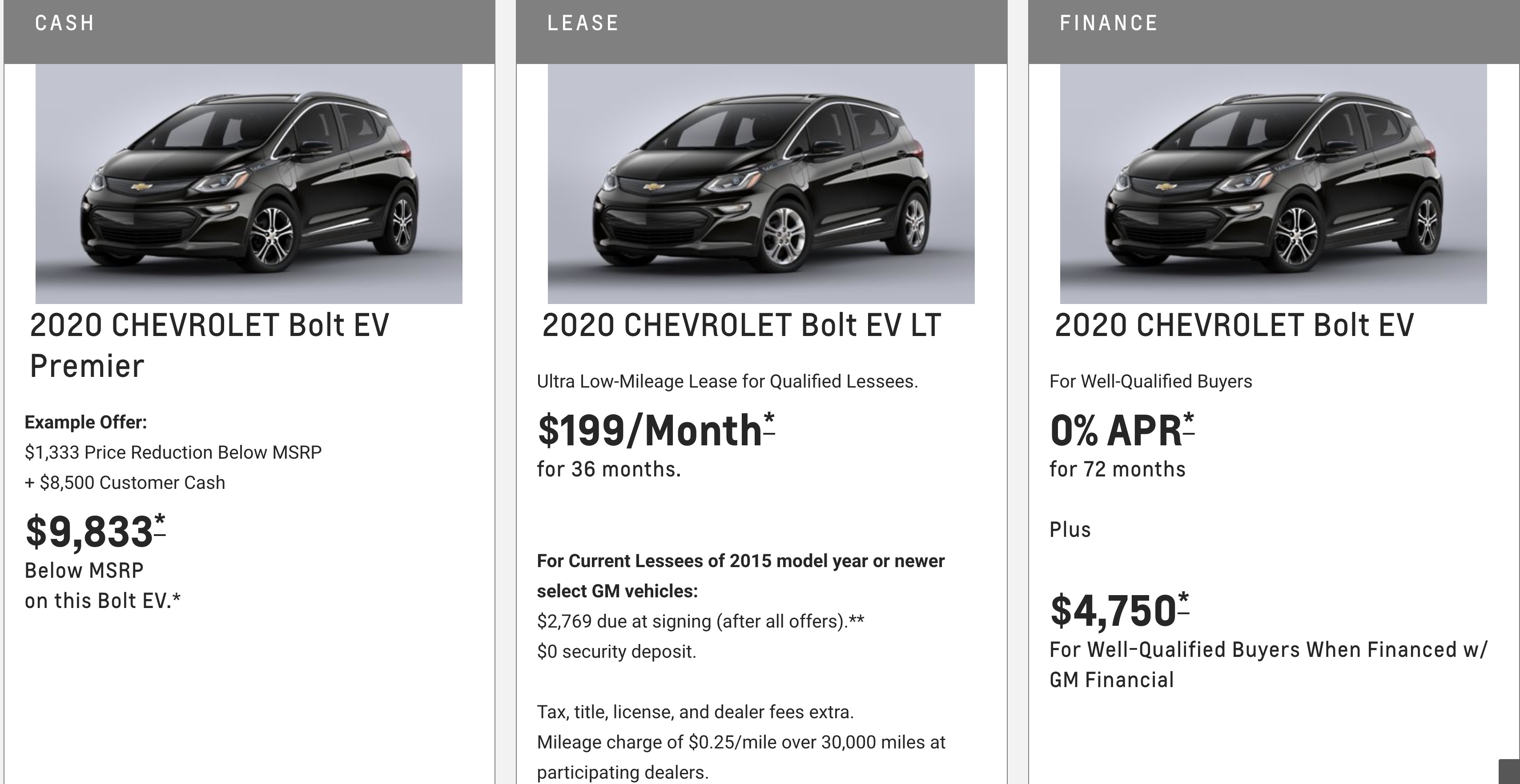Select the LEASE offer header

tap(583, 24)
